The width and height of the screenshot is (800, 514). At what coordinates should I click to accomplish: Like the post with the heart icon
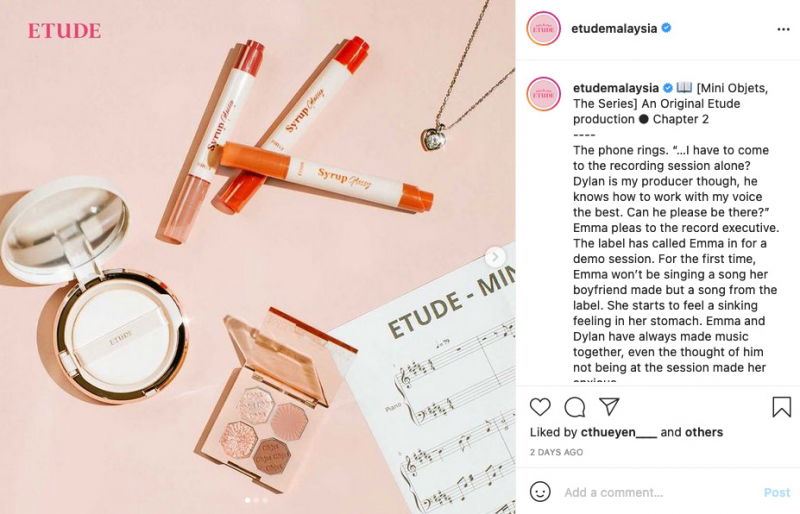click(x=540, y=407)
